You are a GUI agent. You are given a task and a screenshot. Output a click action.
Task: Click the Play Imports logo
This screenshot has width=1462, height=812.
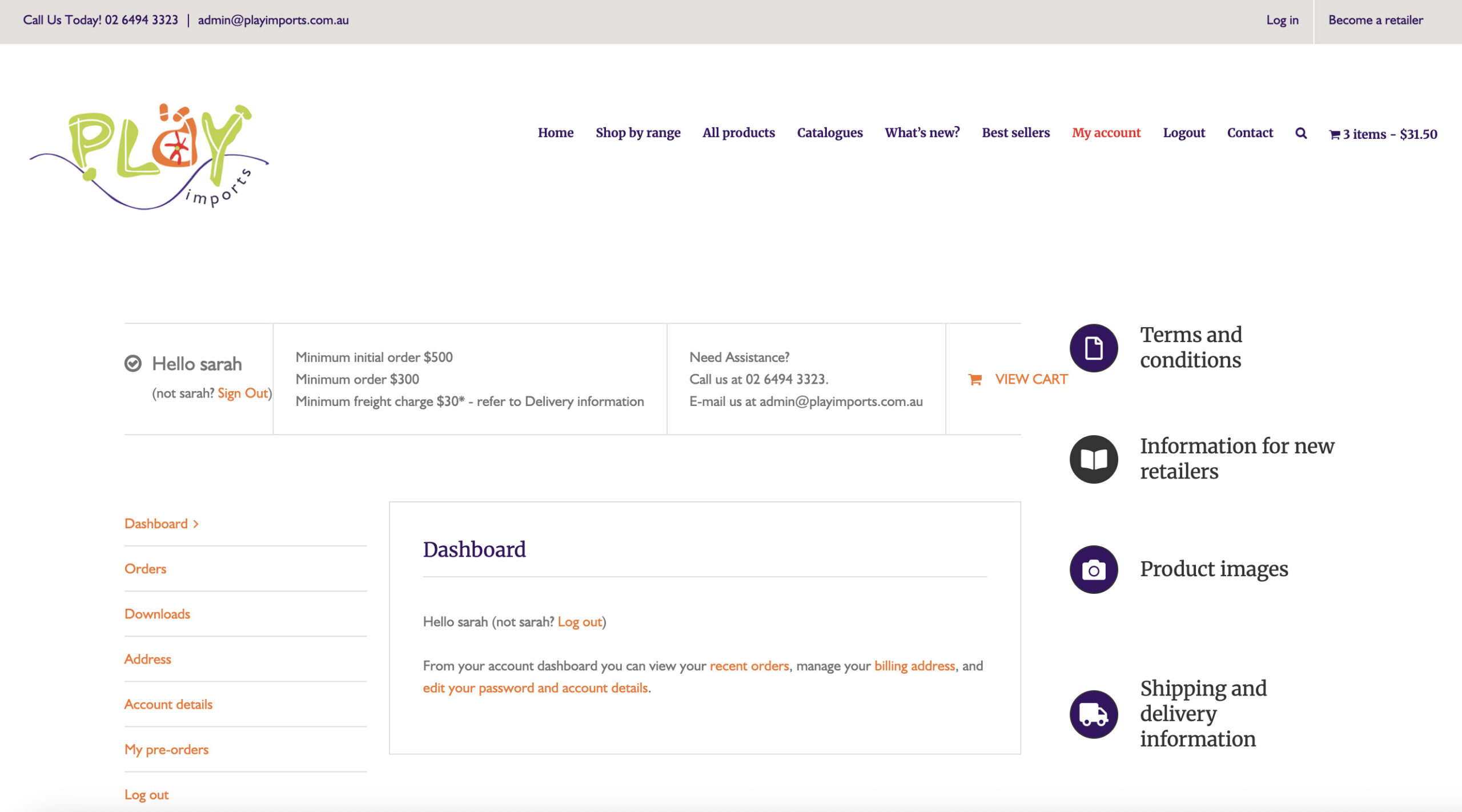pyautogui.click(x=150, y=156)
